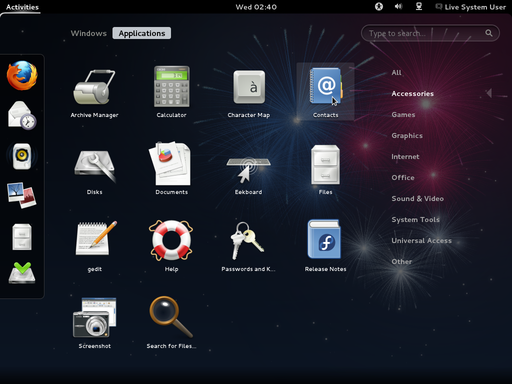Open the Live System User menu
512x384 pixels.
[x=471, y=7]
